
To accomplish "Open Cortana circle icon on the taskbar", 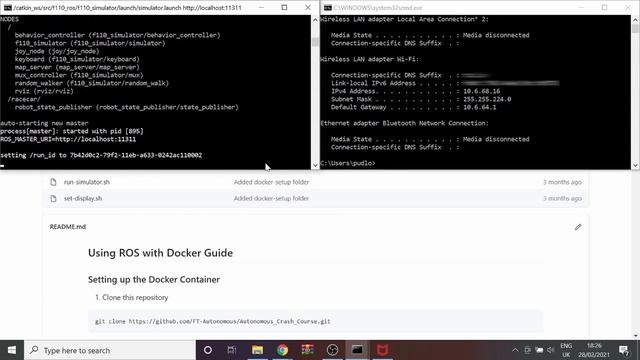I will click(208, 350).
